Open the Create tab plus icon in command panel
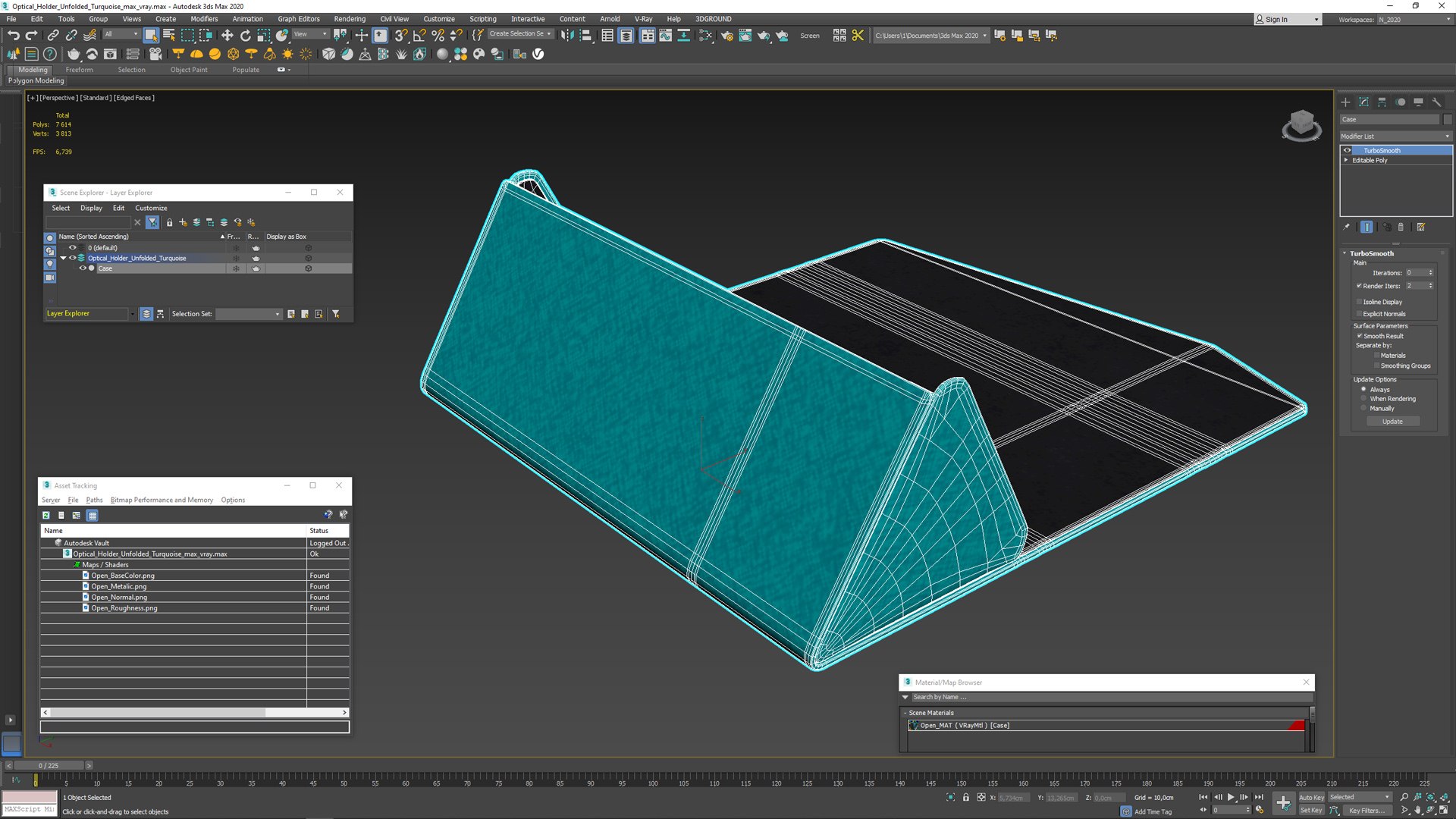This screenshot has width=1456, height=819. [1345, 102]
